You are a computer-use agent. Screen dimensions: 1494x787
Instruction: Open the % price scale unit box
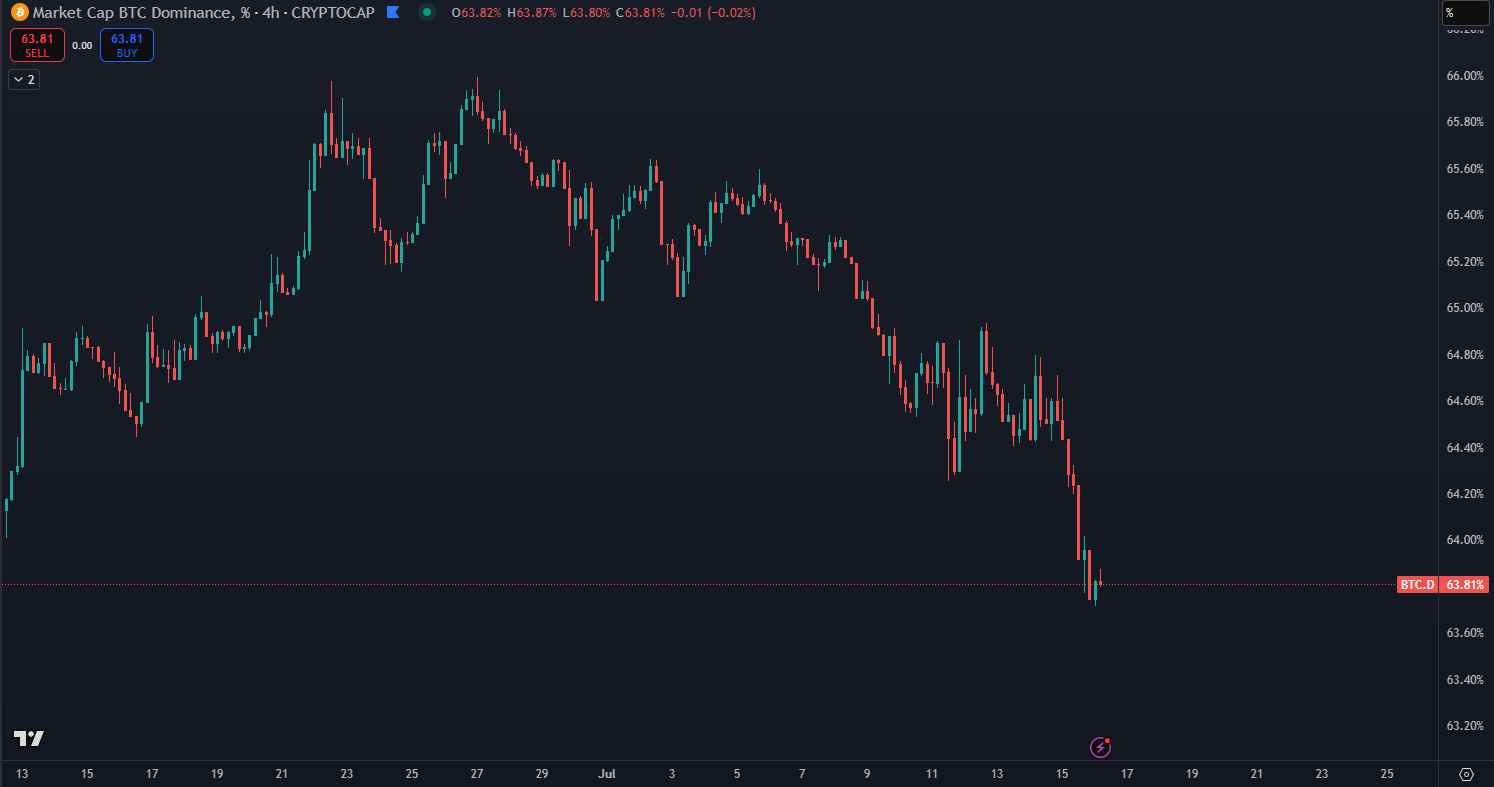1465,13
